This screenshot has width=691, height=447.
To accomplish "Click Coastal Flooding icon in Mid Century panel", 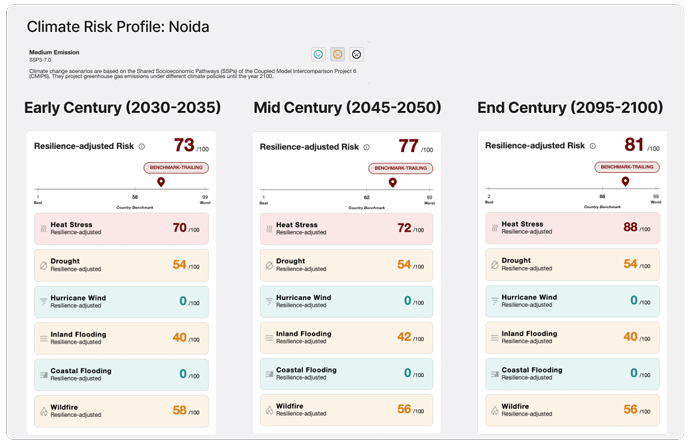I will [267, 374].
